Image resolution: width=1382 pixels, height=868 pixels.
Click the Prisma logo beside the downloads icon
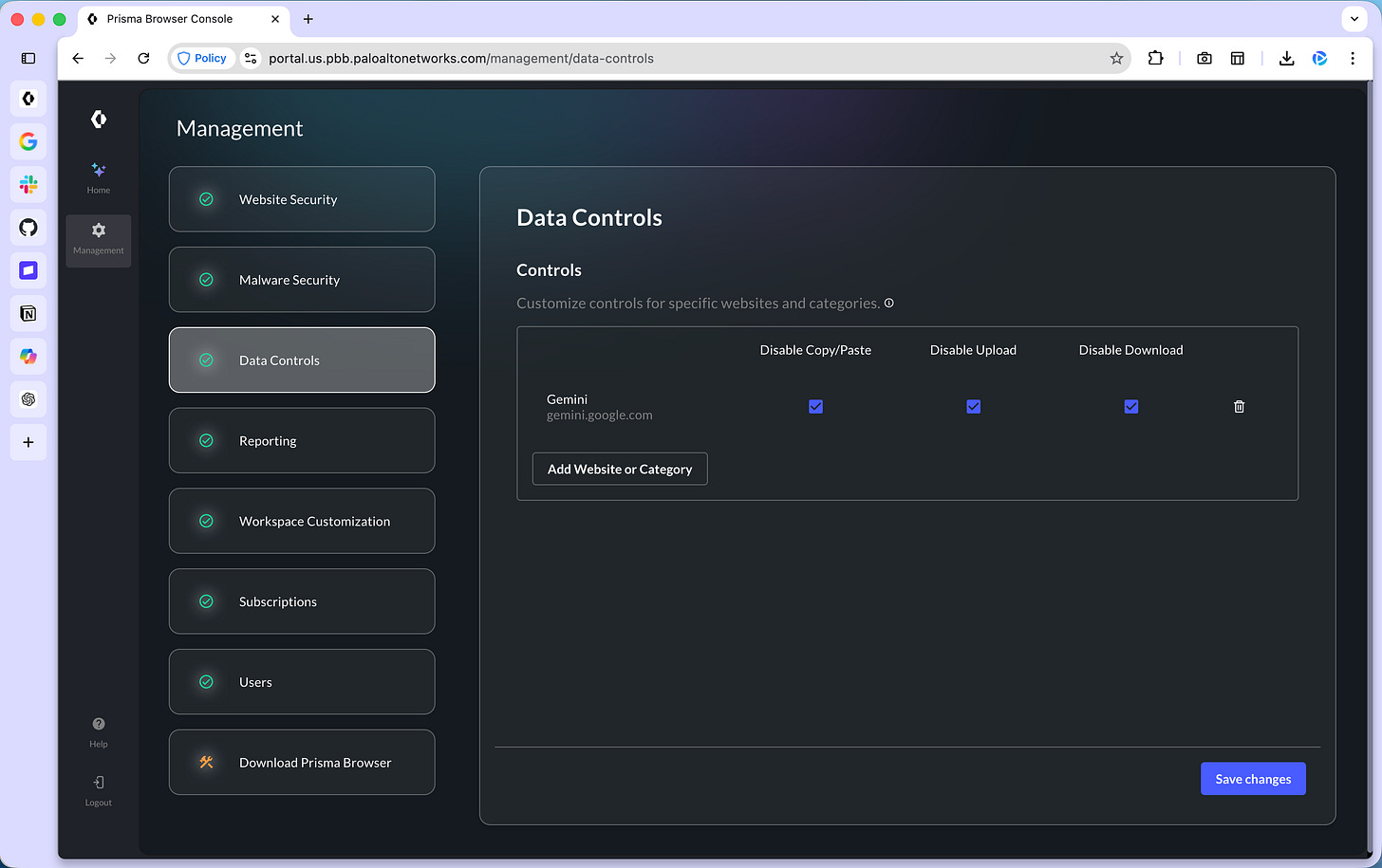pos(1319,58)
